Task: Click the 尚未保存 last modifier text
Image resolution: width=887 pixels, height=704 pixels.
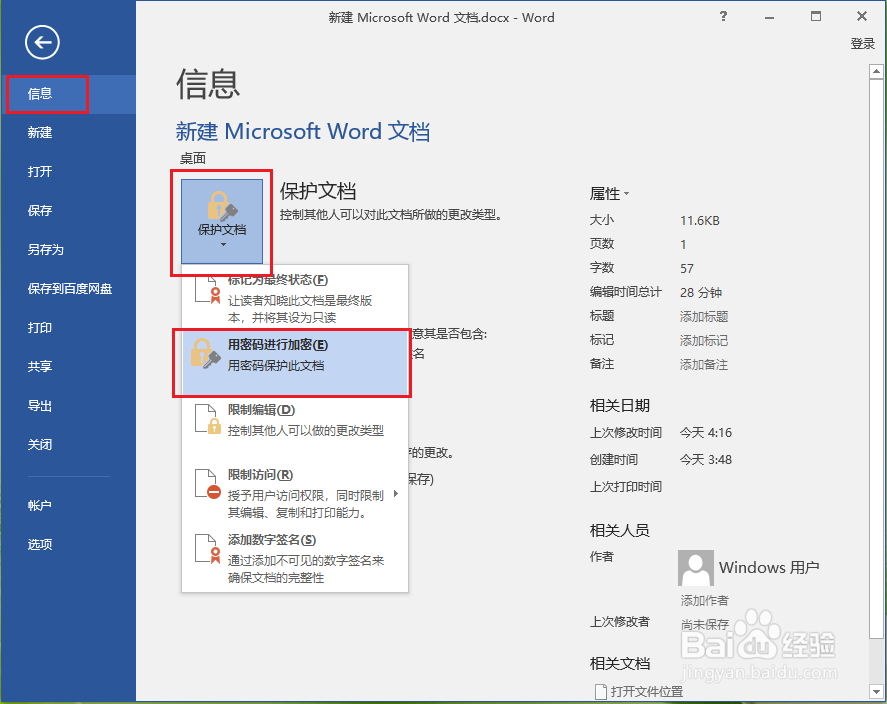Action: (704, 624)
